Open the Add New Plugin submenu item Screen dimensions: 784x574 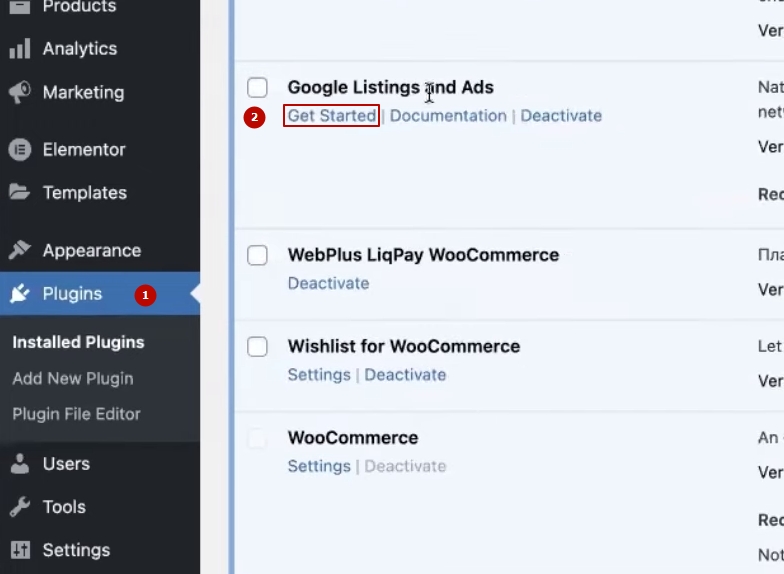[72, 379]
